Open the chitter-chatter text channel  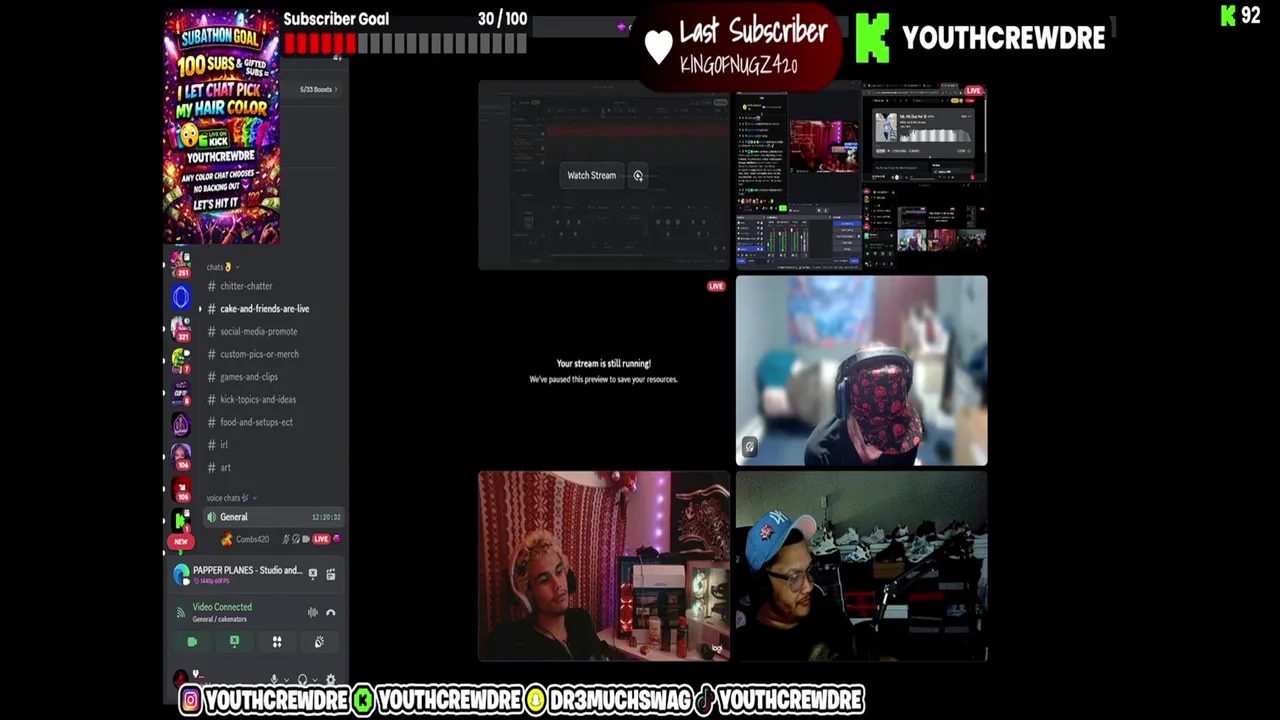click(x=246, y=286)
